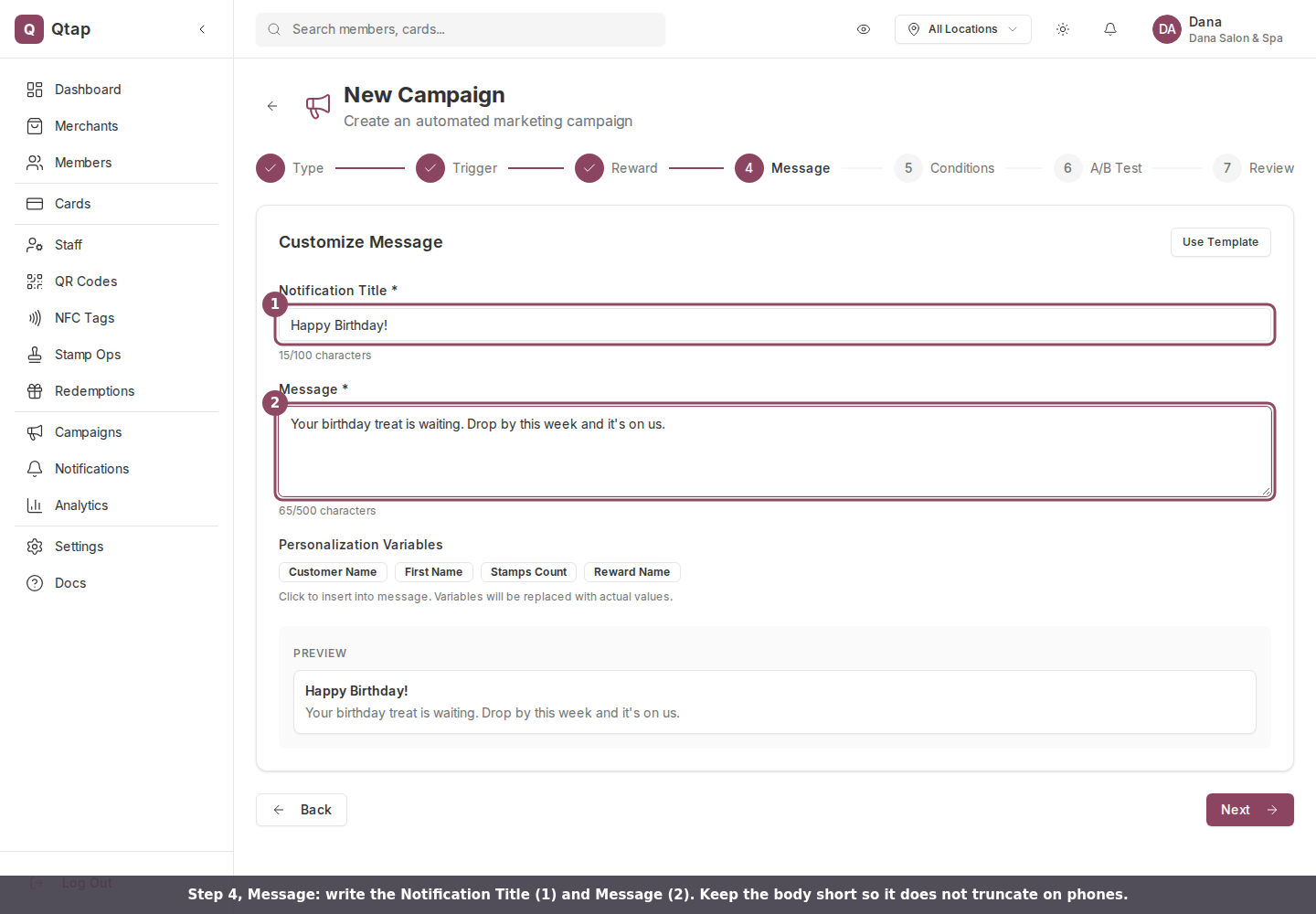Image resolution: width=1316 pixels, height=914 pixels.
Task: Open Analytics chart icon
Action: [35, 505]
